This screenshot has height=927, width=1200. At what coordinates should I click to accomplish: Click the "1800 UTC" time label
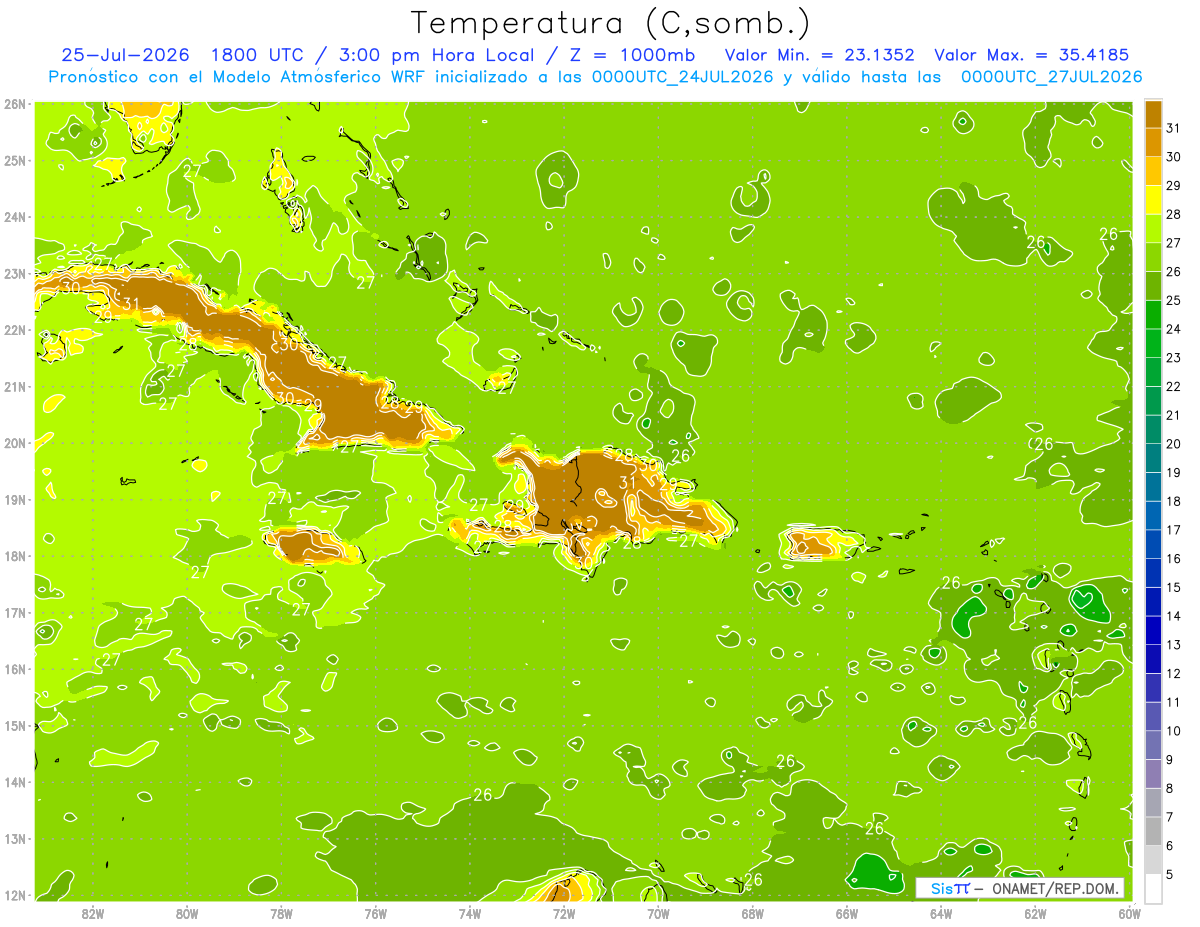pos(257,55)
